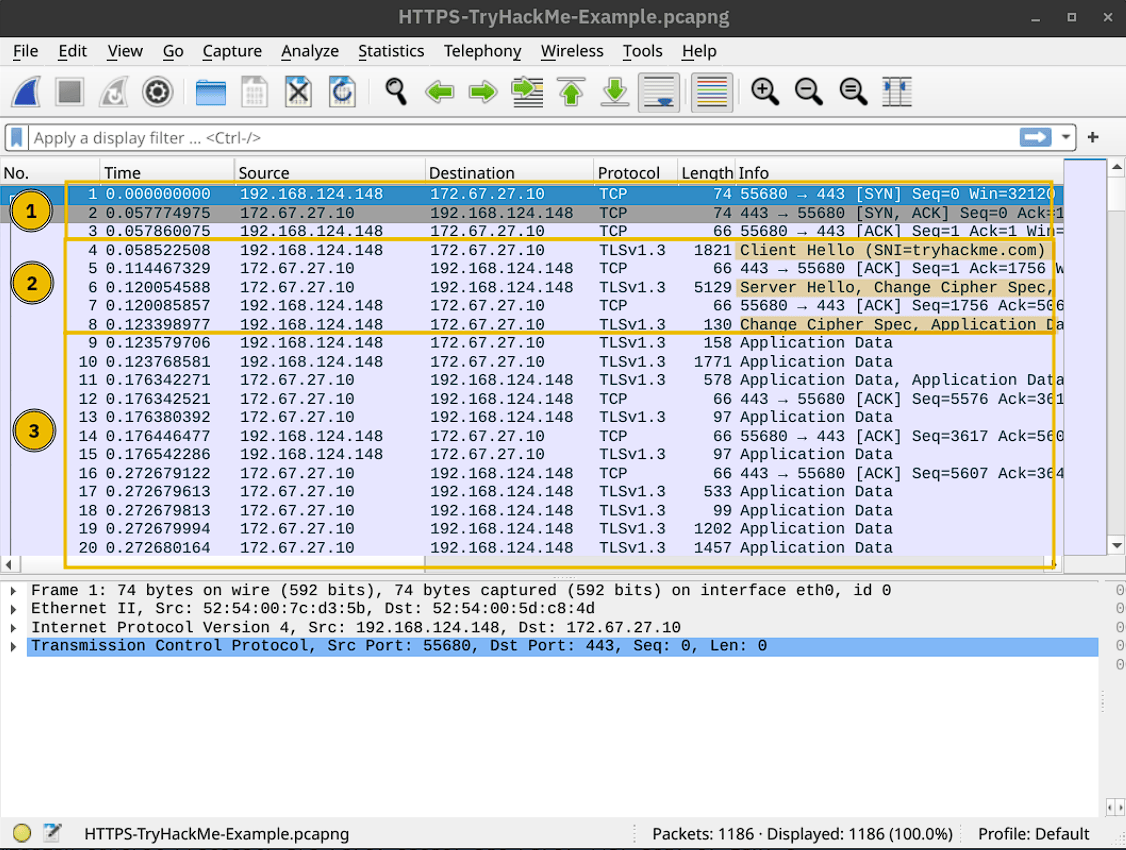Screen dimensions: 1126x850
Task: Select packet 6 Server Hello row
Action: [x=531, y=287]
